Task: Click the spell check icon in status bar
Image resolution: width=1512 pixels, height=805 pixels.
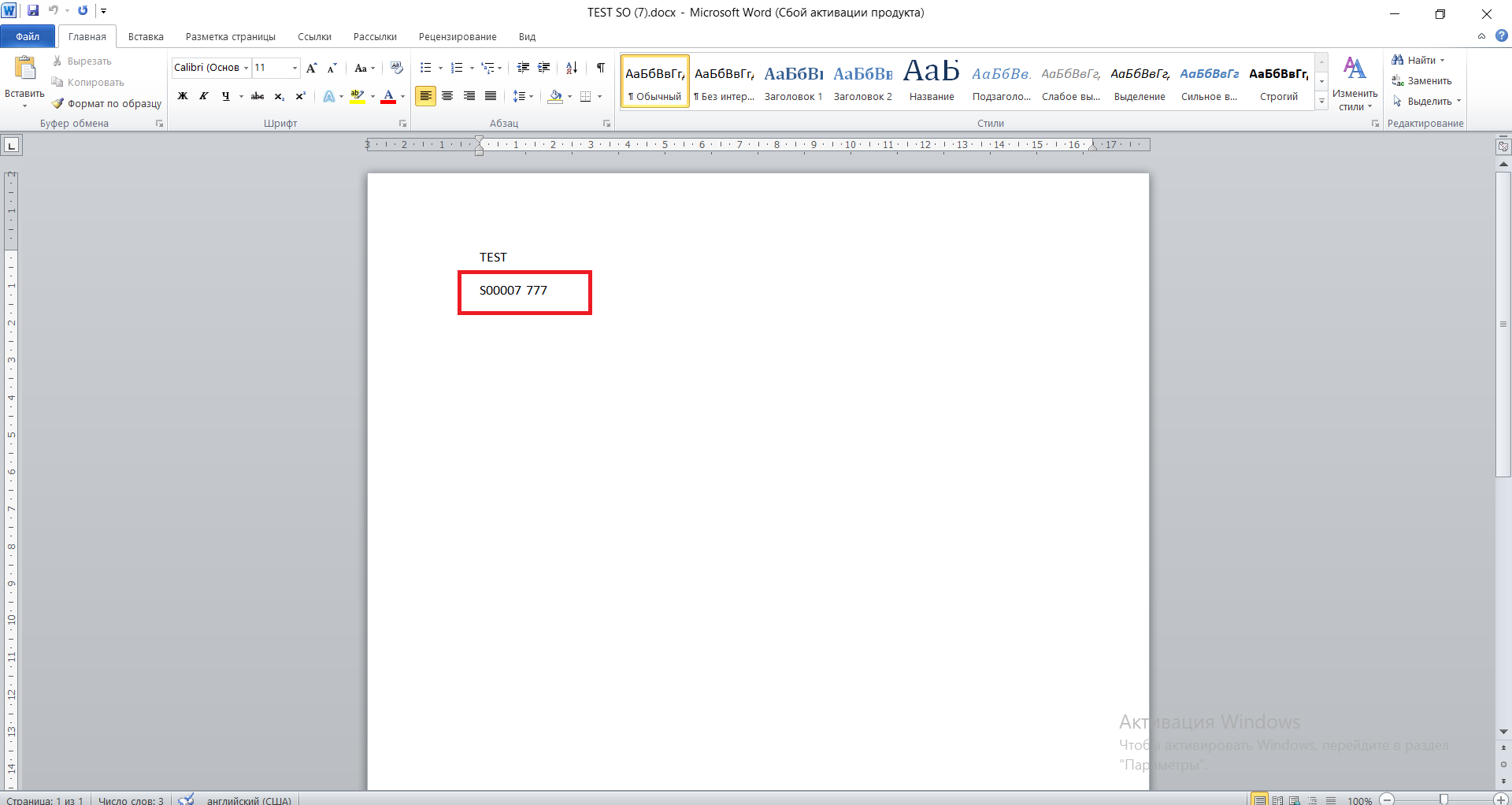Action: 186,799
